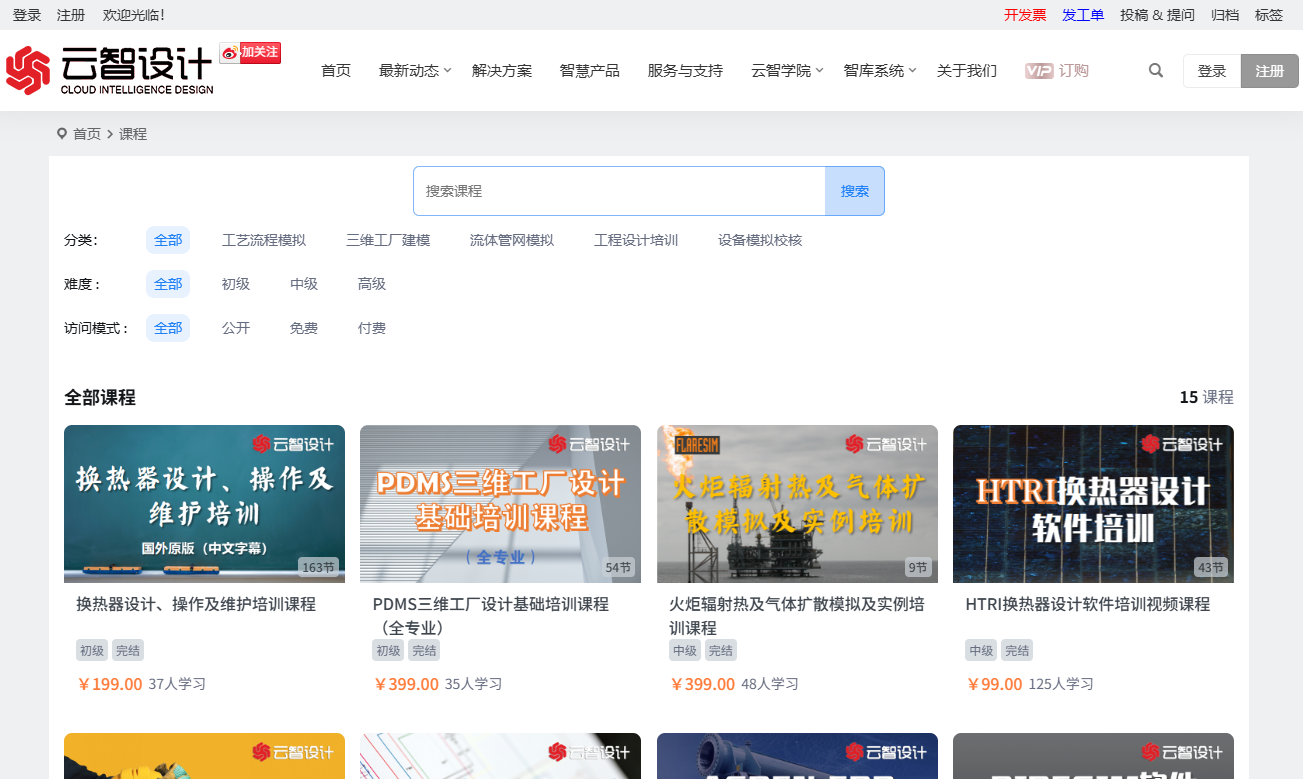Select 全部 in the 难度 filter row

pos(168,284)
